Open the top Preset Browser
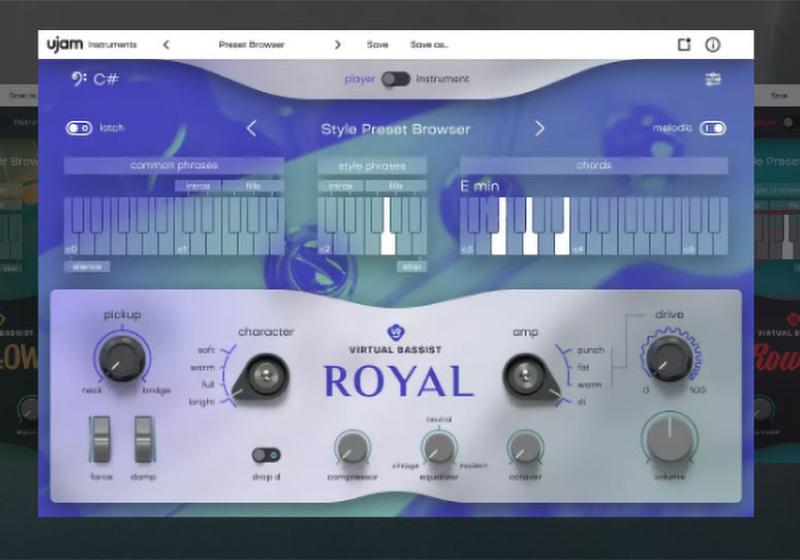 [252, 45]
